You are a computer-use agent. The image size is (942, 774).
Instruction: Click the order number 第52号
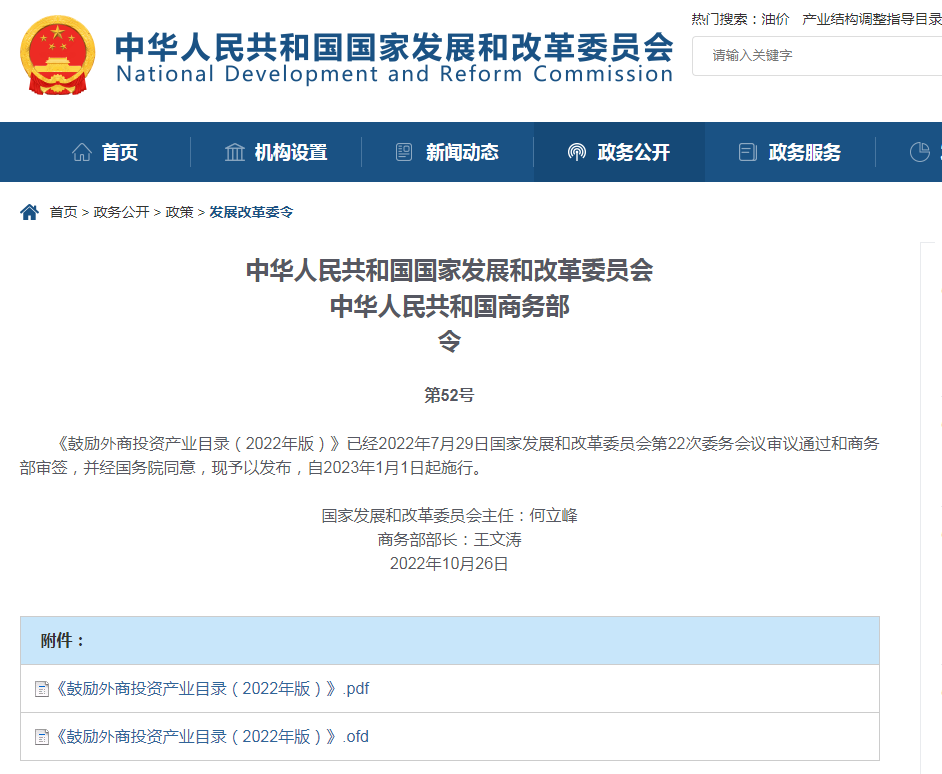(449, 395)
